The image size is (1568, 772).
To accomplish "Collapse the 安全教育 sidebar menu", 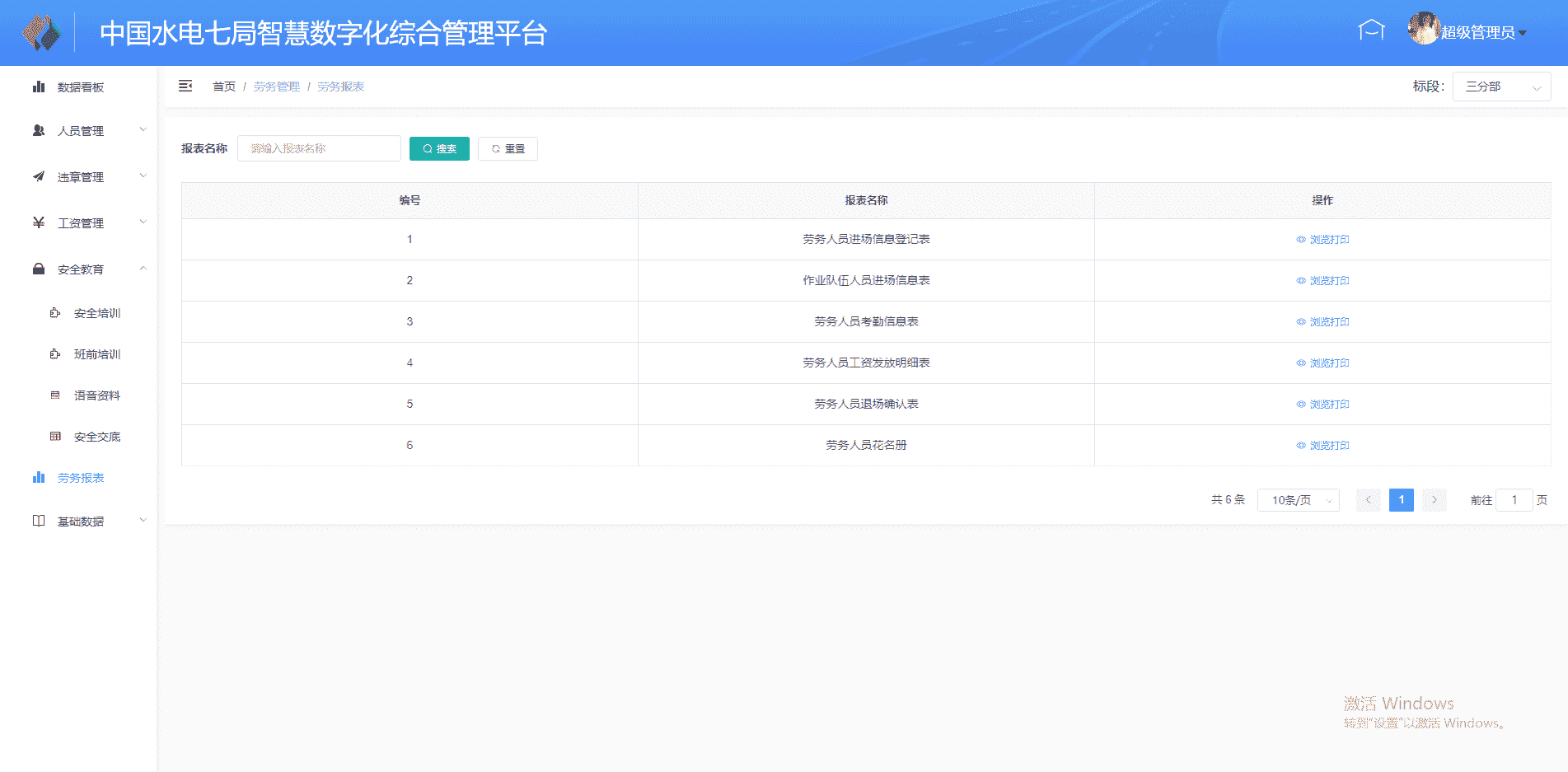I will click(x=80, y=269).
